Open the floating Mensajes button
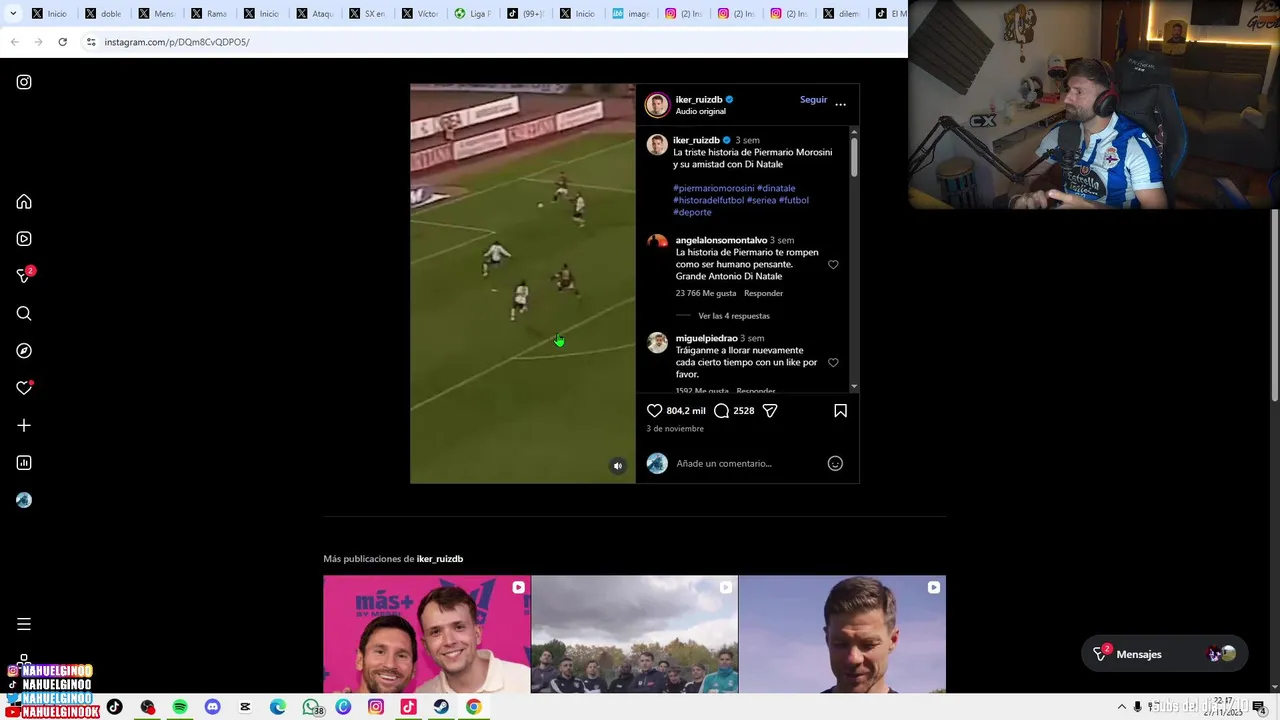 [x=1165, y=654]
